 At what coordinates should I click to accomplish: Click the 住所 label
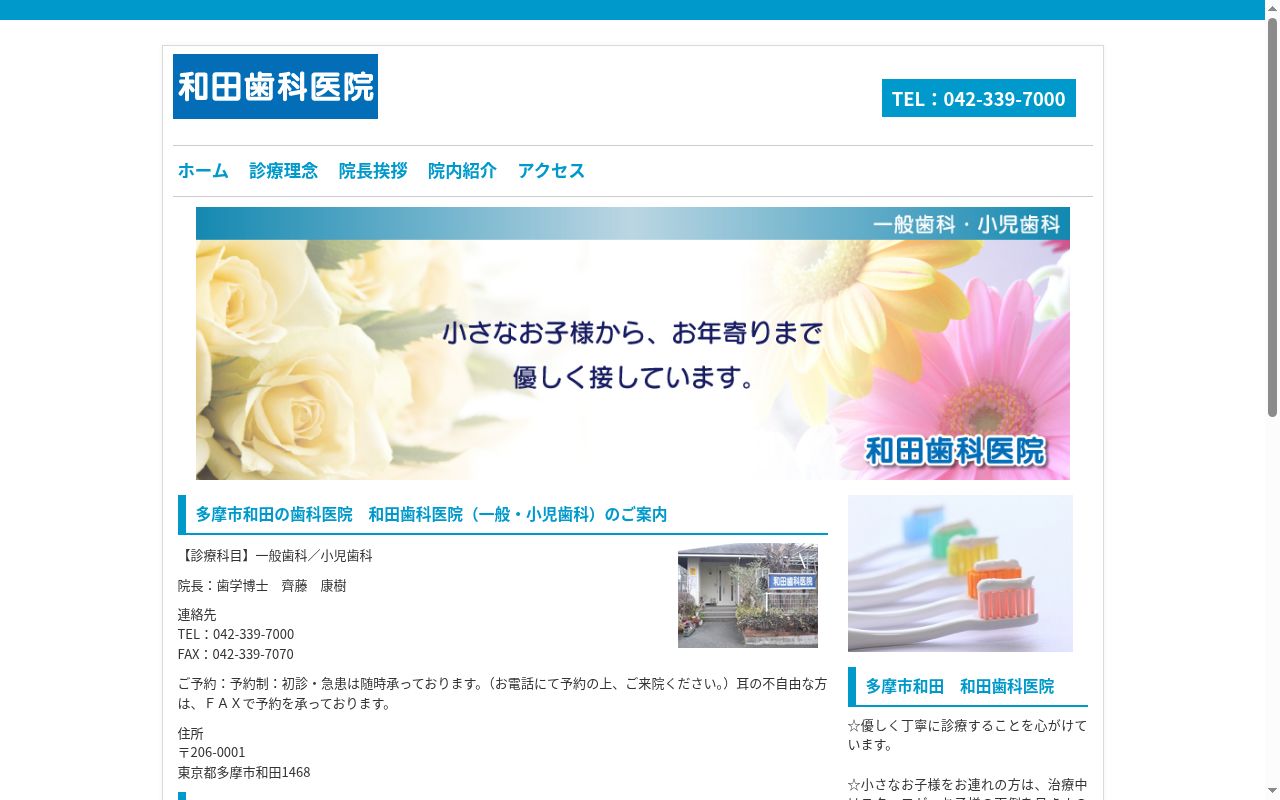[x=191, y=733]
